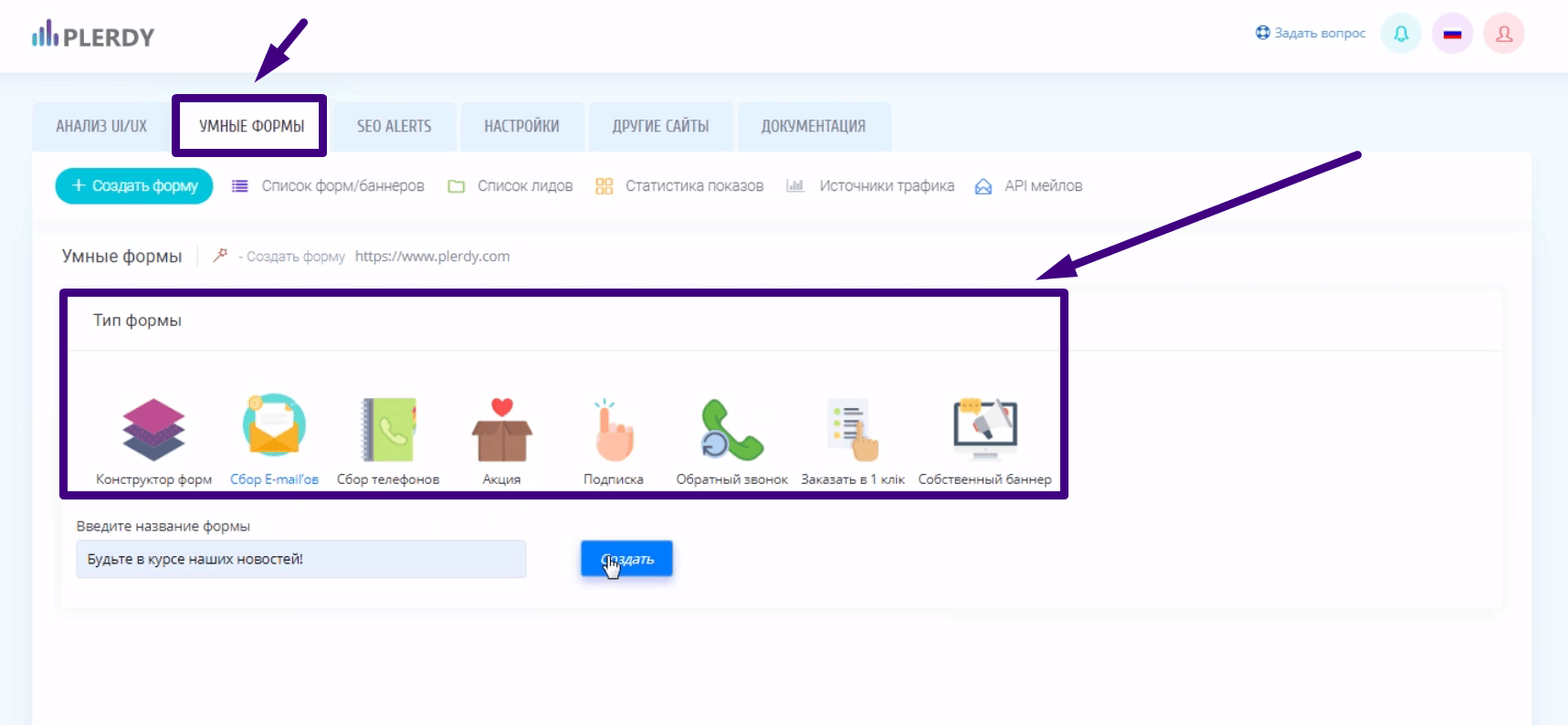This screenshot has width=1568, height=725.
Task: Select the Заказать в 1 клік icon
Action: coord(853,430)
